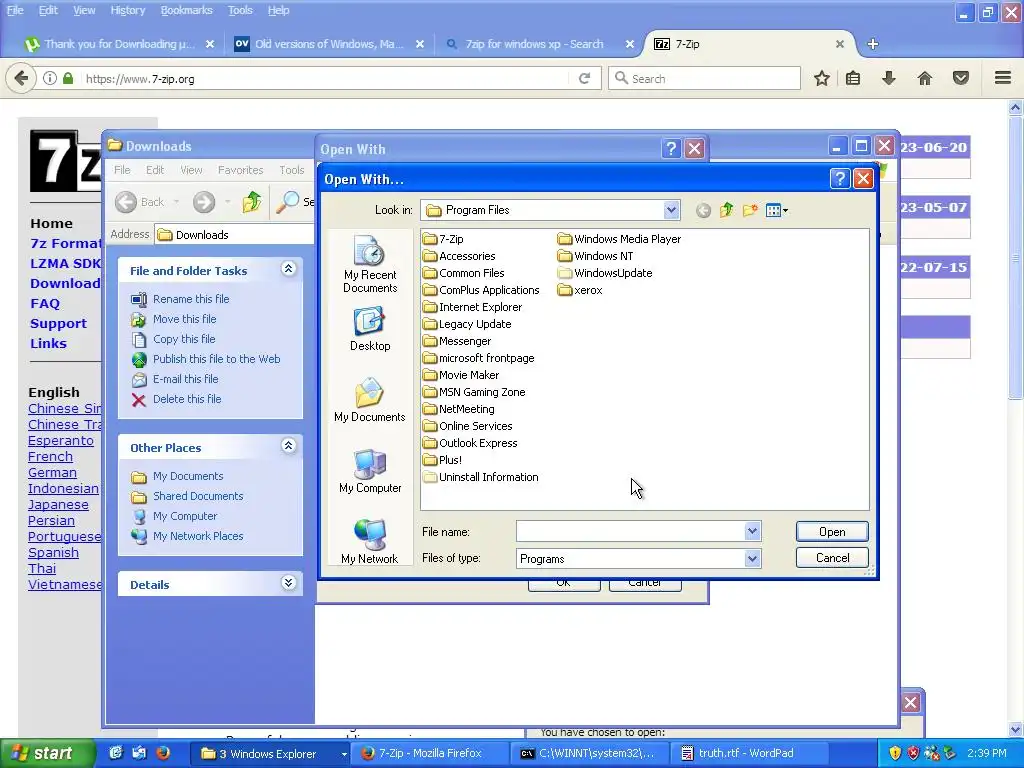
Task: Select the Internet Explorer folder
Action: pyautogui.click(x=472, y=307)
